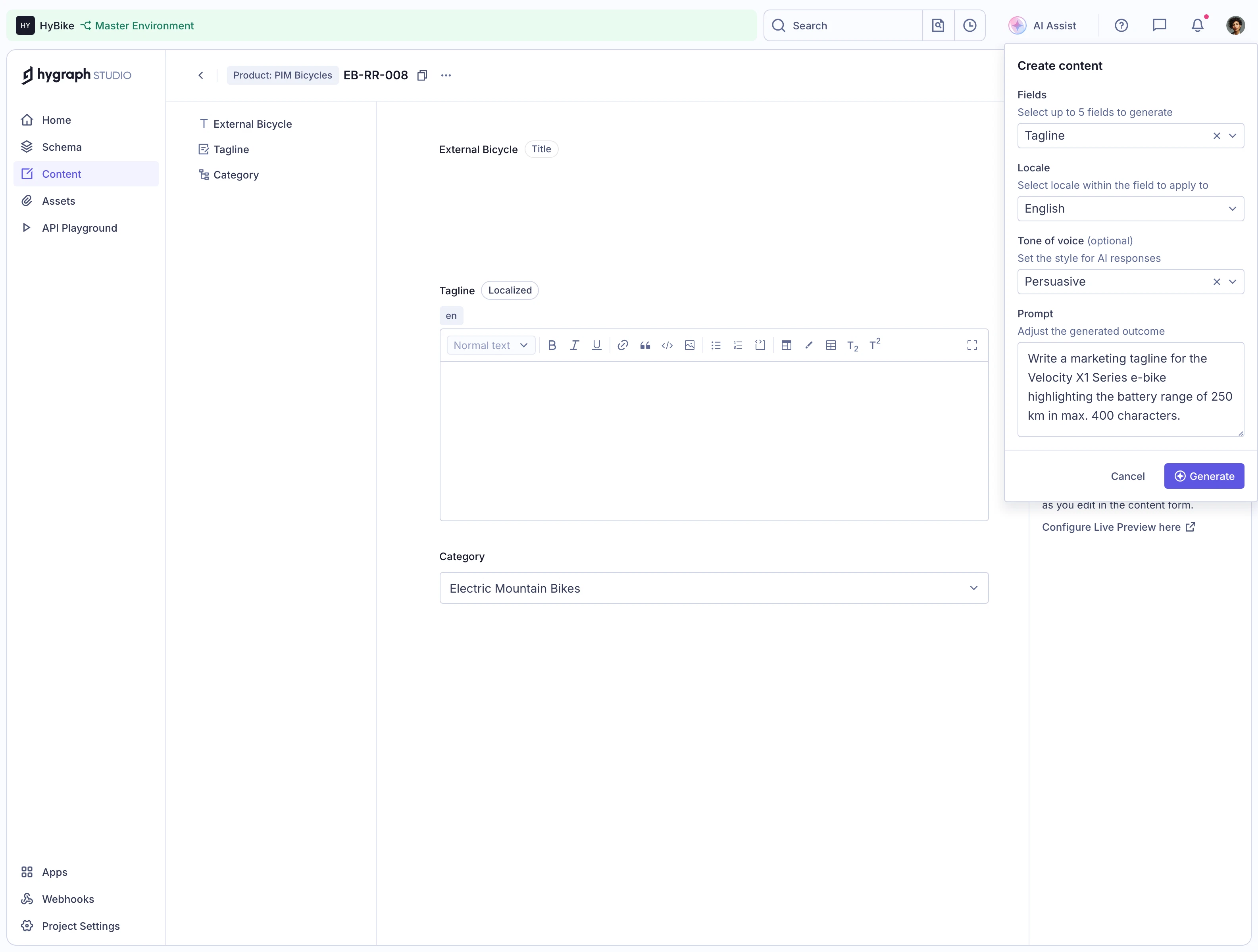Create a bulleted list
This screenshot has height=952, width=1258.
pos(716,345)
